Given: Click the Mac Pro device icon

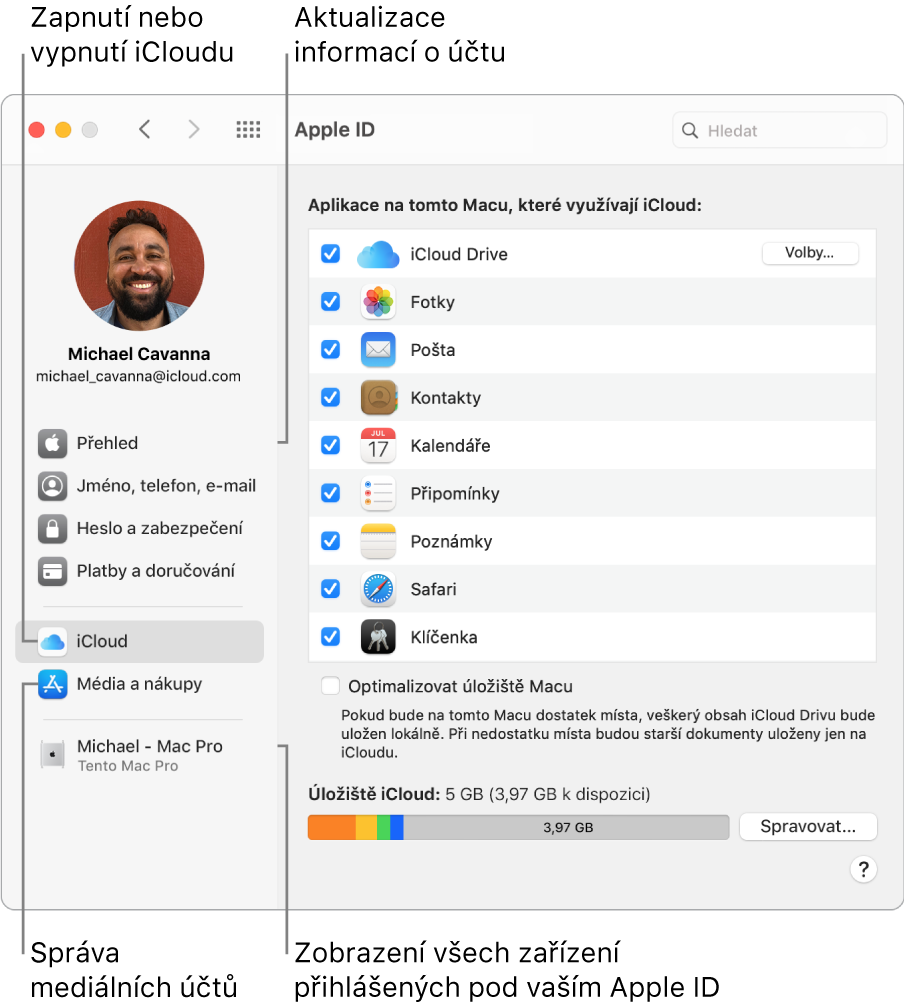Looking at the screenshot, I should point(52,754).
